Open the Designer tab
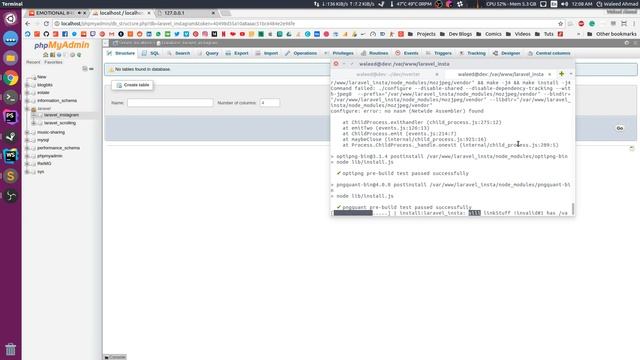 (506, 53)
